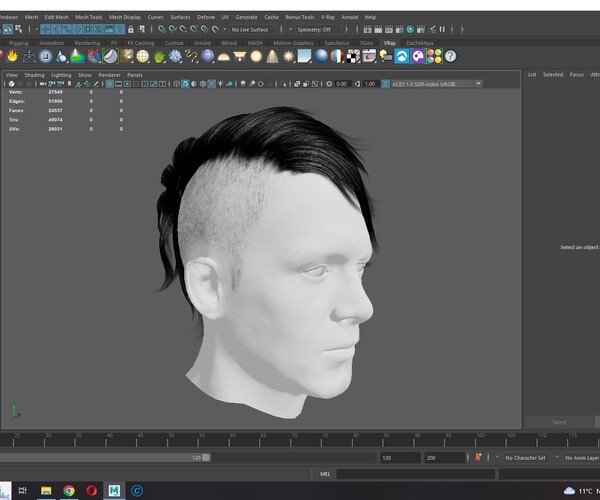Toggle viewport color management button
Viewport: 600px width, 500px height.
coord(386,84)
